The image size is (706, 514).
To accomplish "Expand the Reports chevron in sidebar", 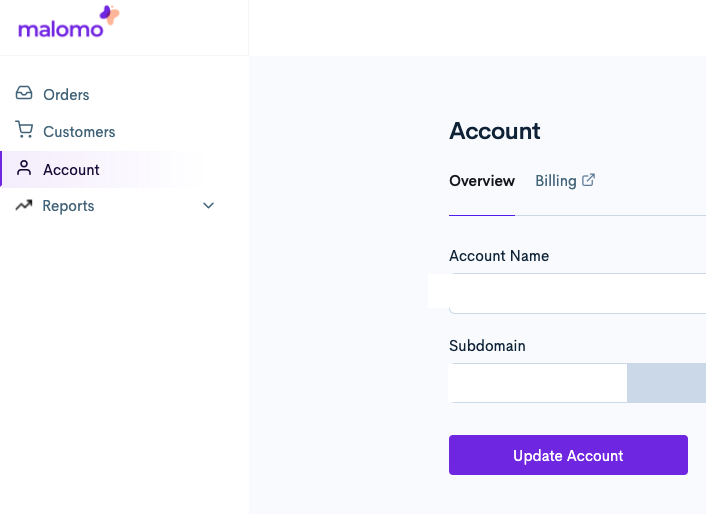I will 209,206.
